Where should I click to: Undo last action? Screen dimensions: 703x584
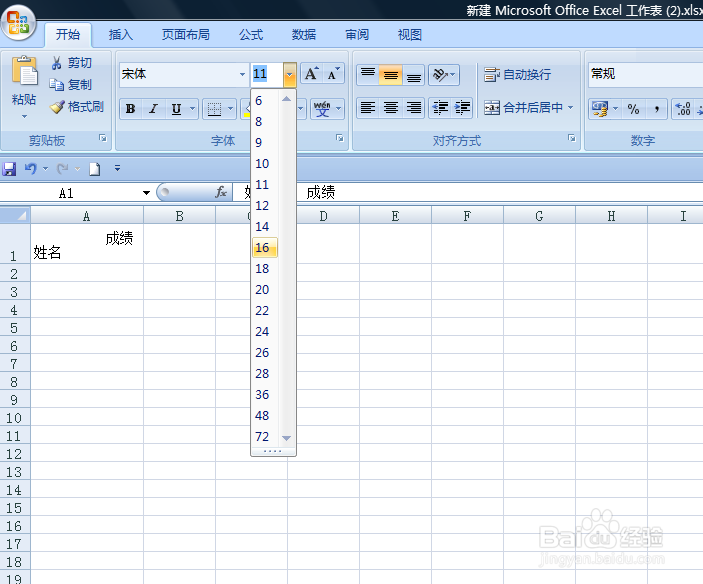click(x=30, y=169)
